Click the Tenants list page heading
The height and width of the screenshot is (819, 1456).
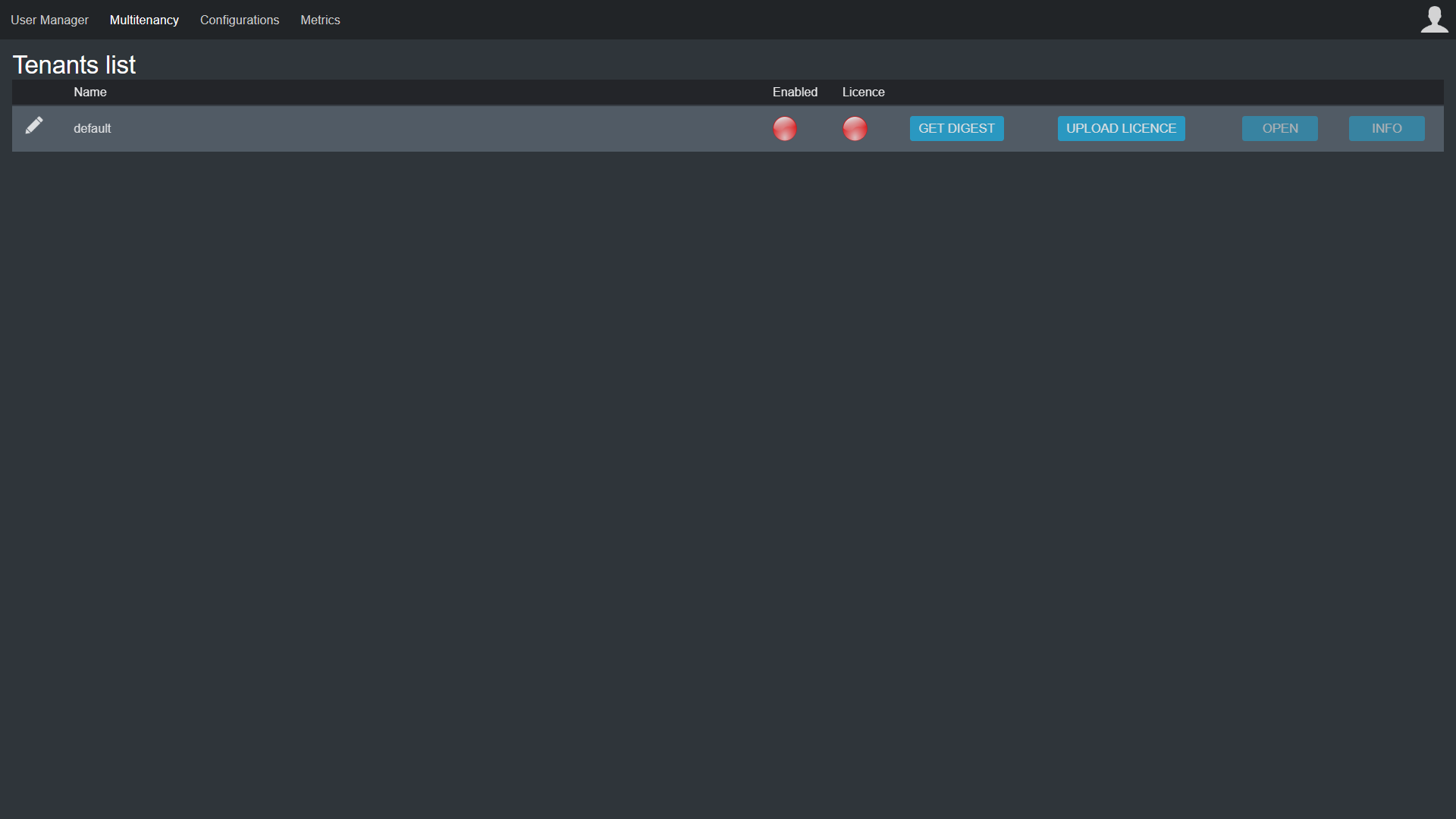coord(74,65)
